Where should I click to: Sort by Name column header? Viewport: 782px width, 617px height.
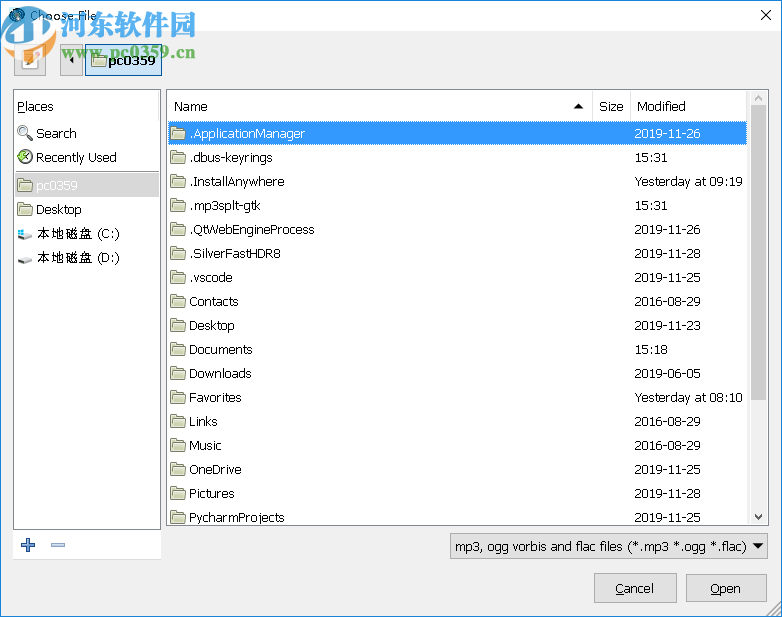pyautogui.click(x=380, y=106)
